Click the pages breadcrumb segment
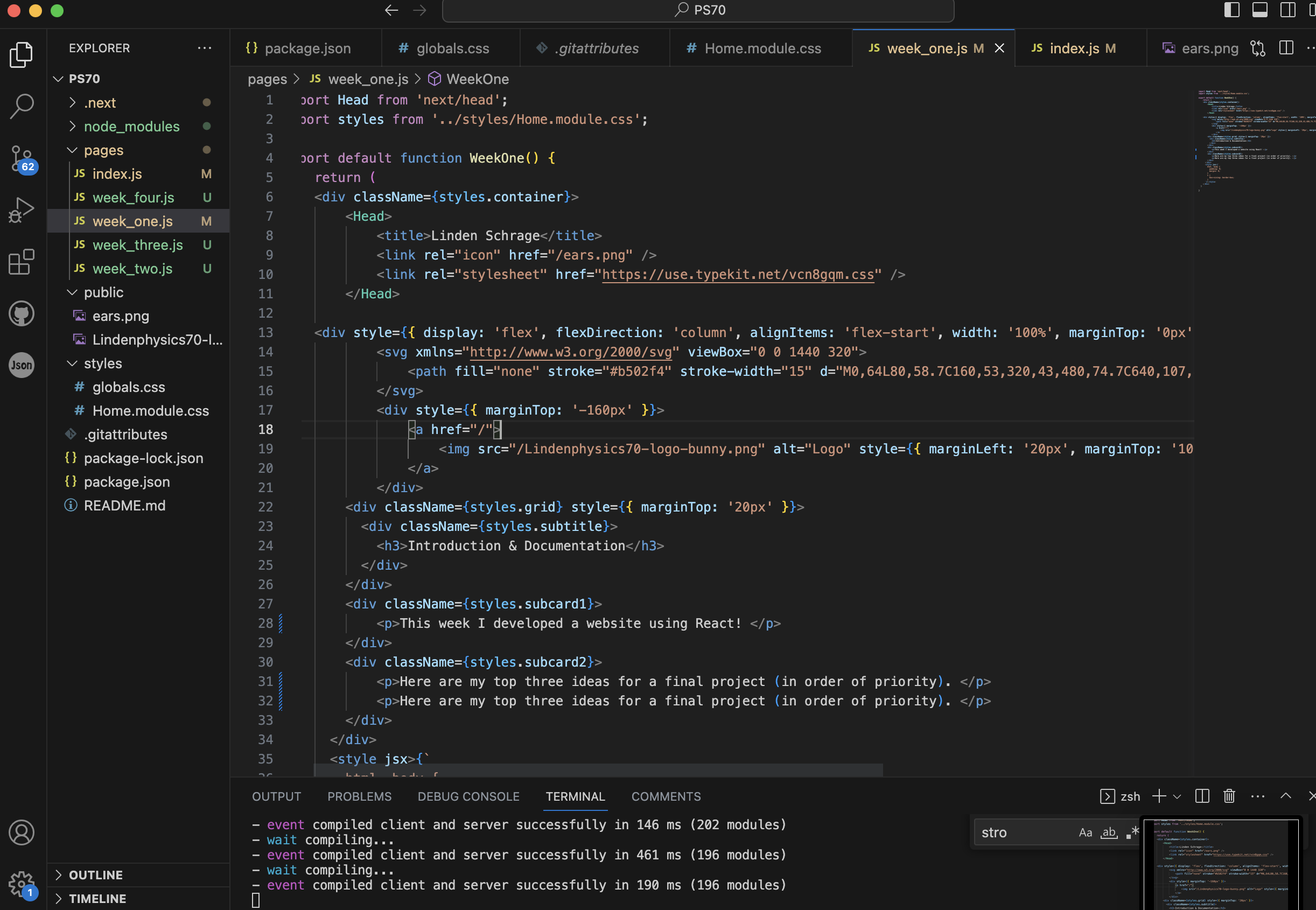 tap(268, 79)
